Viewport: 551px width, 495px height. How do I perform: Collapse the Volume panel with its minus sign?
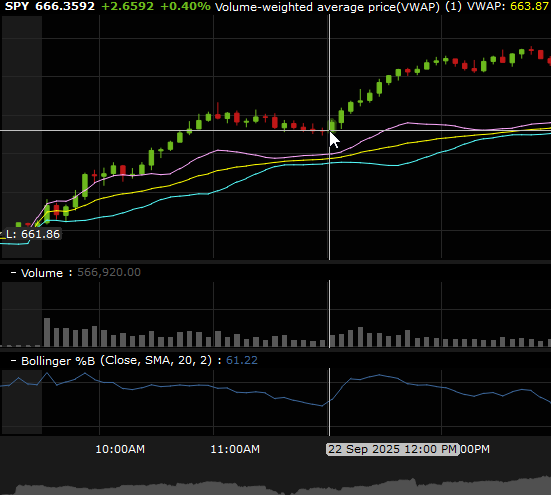point(14,273)
